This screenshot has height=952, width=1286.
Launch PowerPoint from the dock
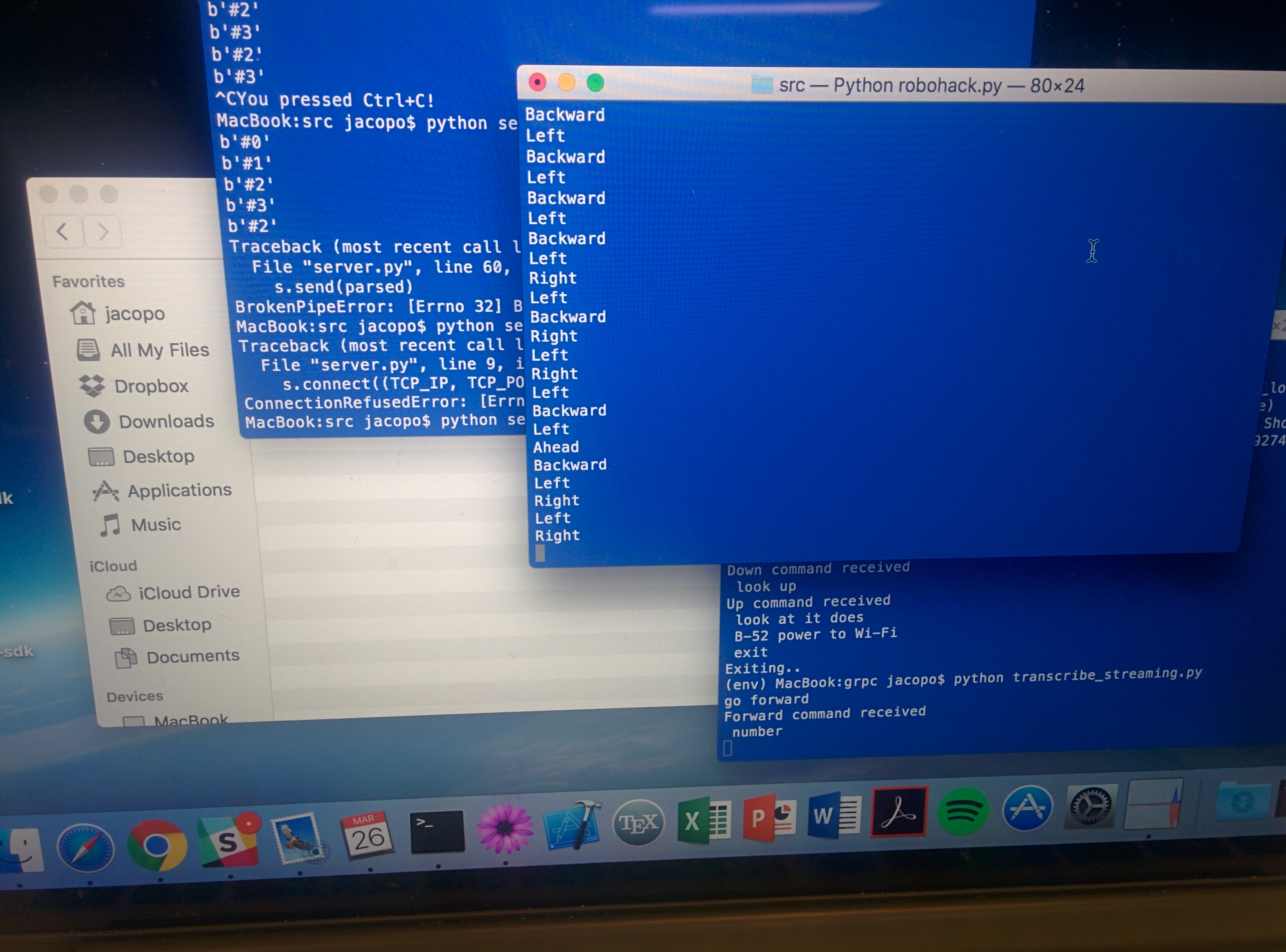769,818
